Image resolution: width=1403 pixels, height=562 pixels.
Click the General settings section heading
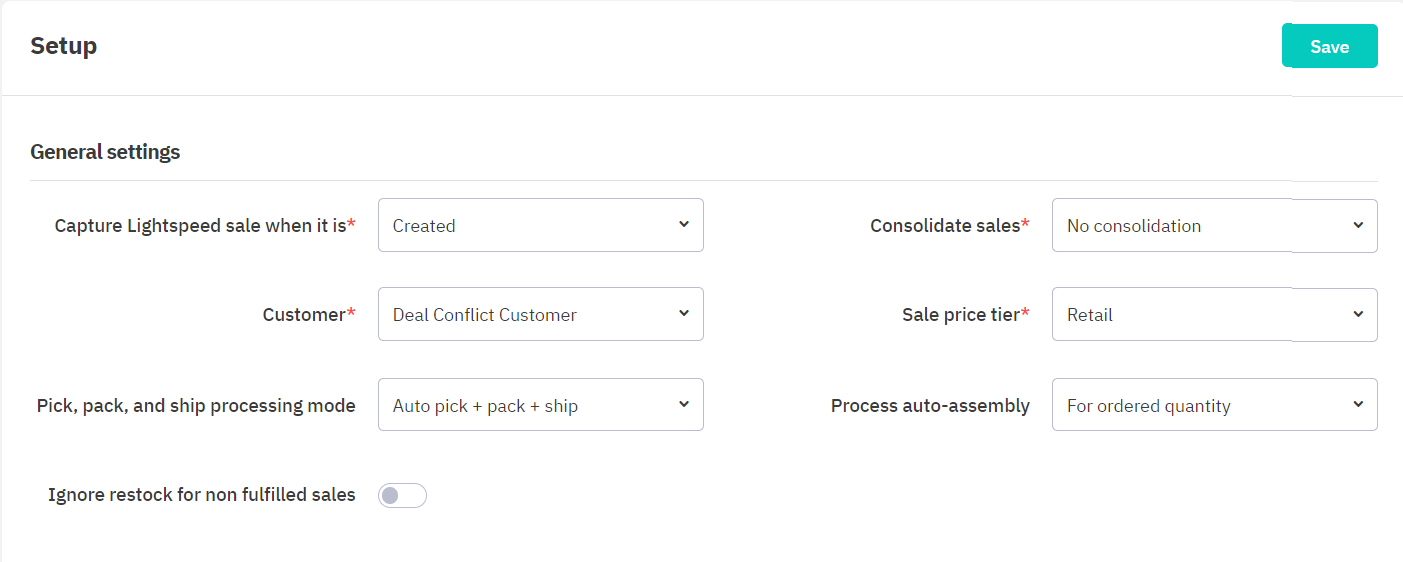click(105, 152)
